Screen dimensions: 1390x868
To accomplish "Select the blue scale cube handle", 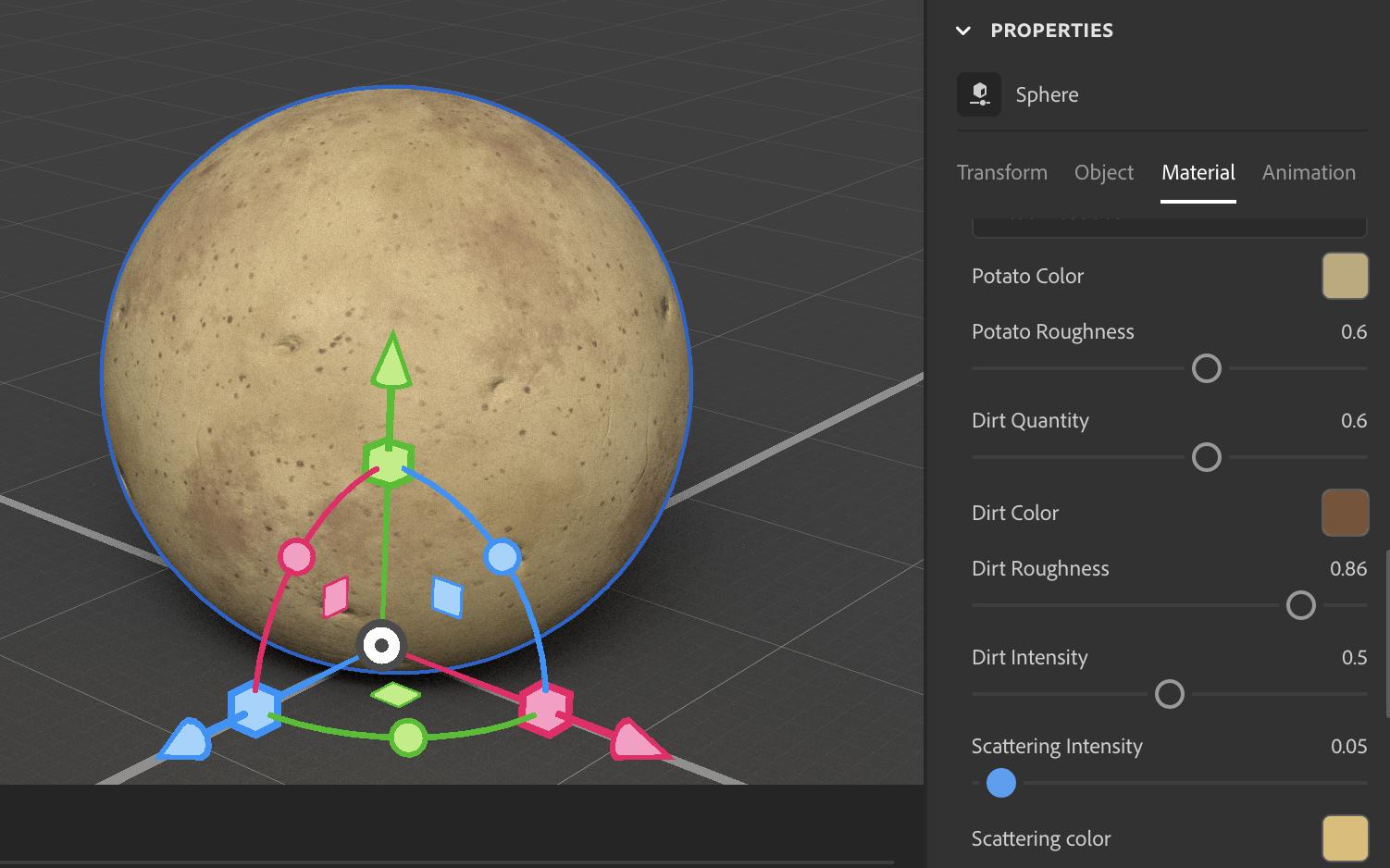I will point(254,707).
